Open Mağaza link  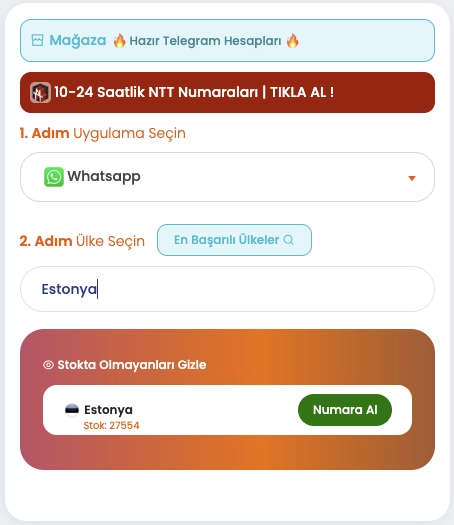pos(78,41)
